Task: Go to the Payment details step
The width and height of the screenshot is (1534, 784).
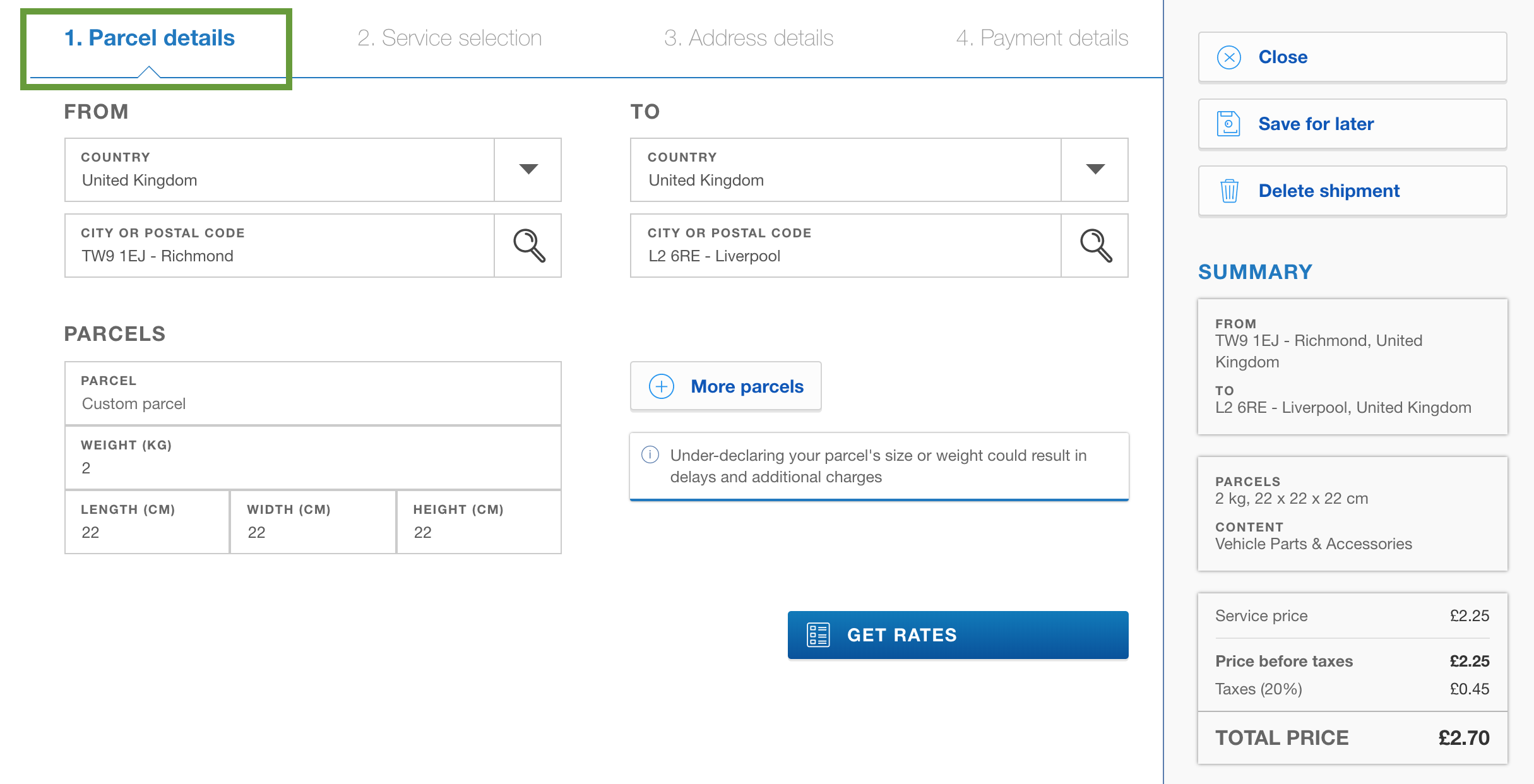Action: tap(1042, 38)
